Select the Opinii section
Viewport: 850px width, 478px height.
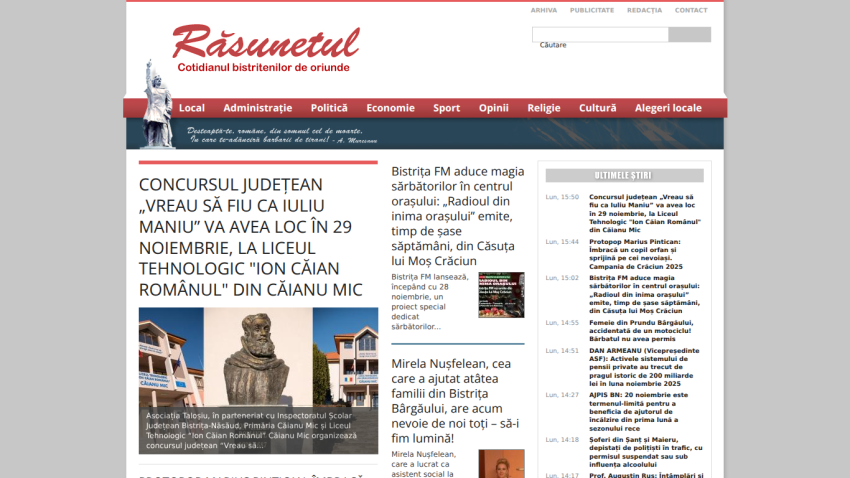click(493, 108)
